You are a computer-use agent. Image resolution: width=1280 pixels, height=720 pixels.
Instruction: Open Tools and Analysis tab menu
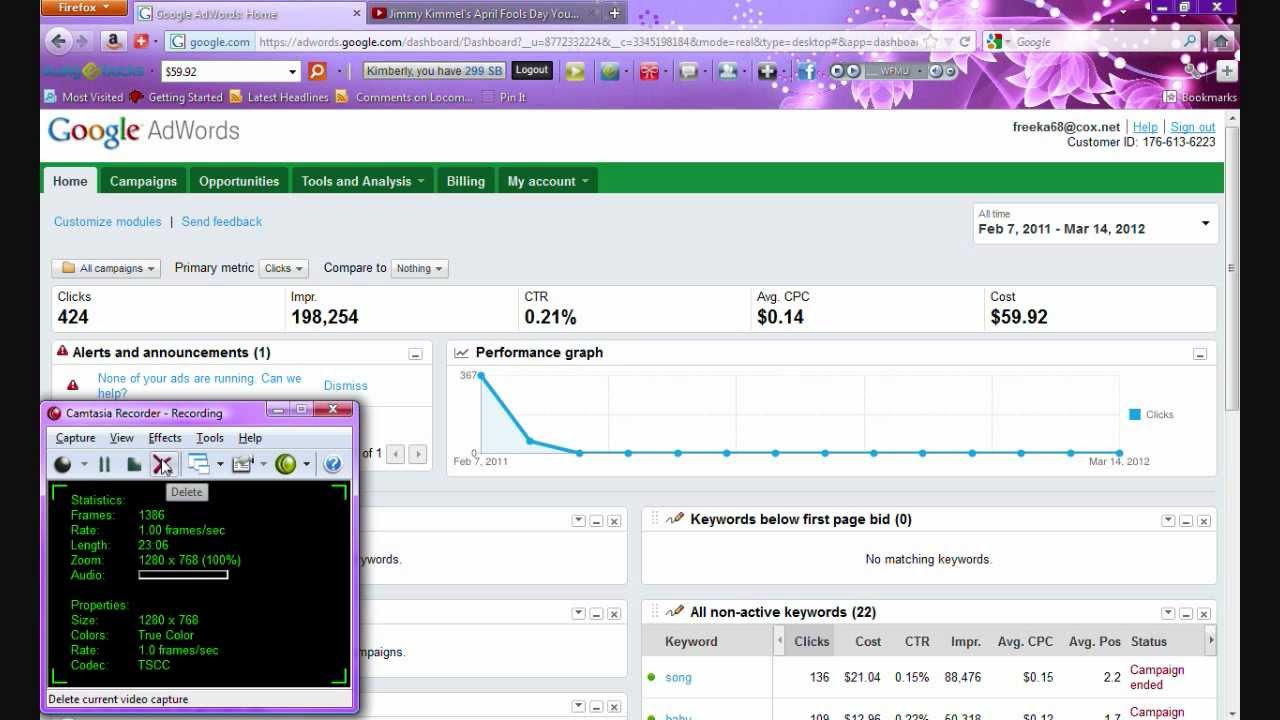(x=362, y=181)
